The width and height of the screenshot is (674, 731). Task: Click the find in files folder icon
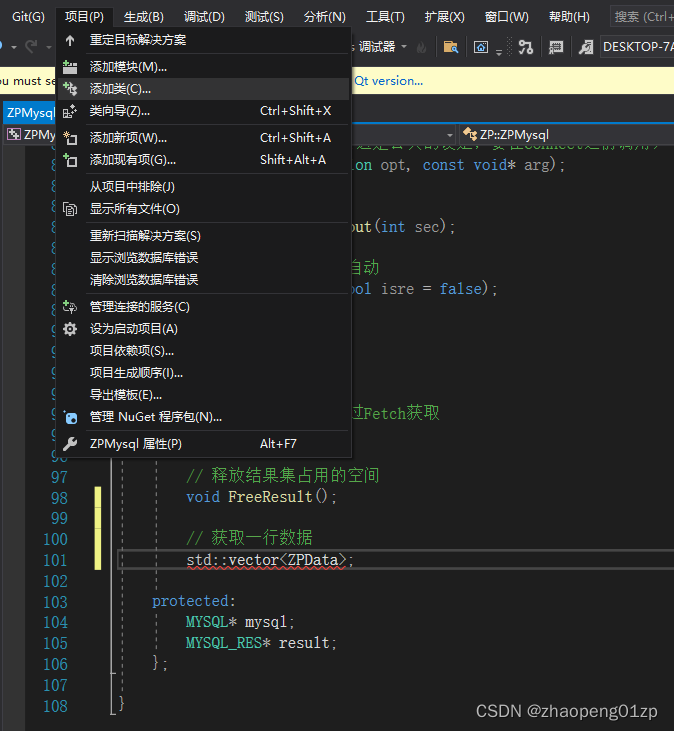(451, 47)
